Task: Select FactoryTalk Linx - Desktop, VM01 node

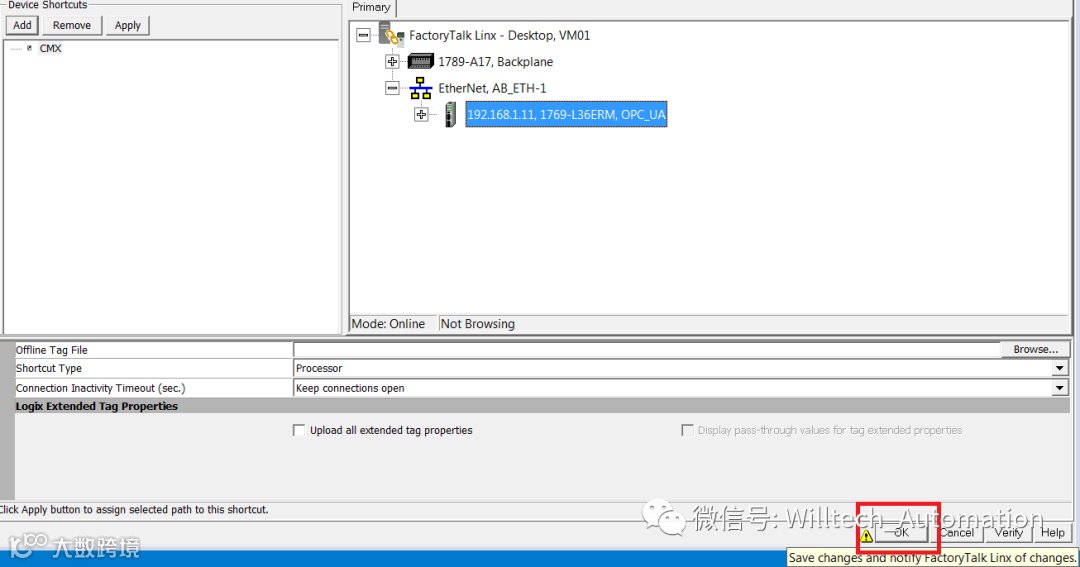Action: 499,35
